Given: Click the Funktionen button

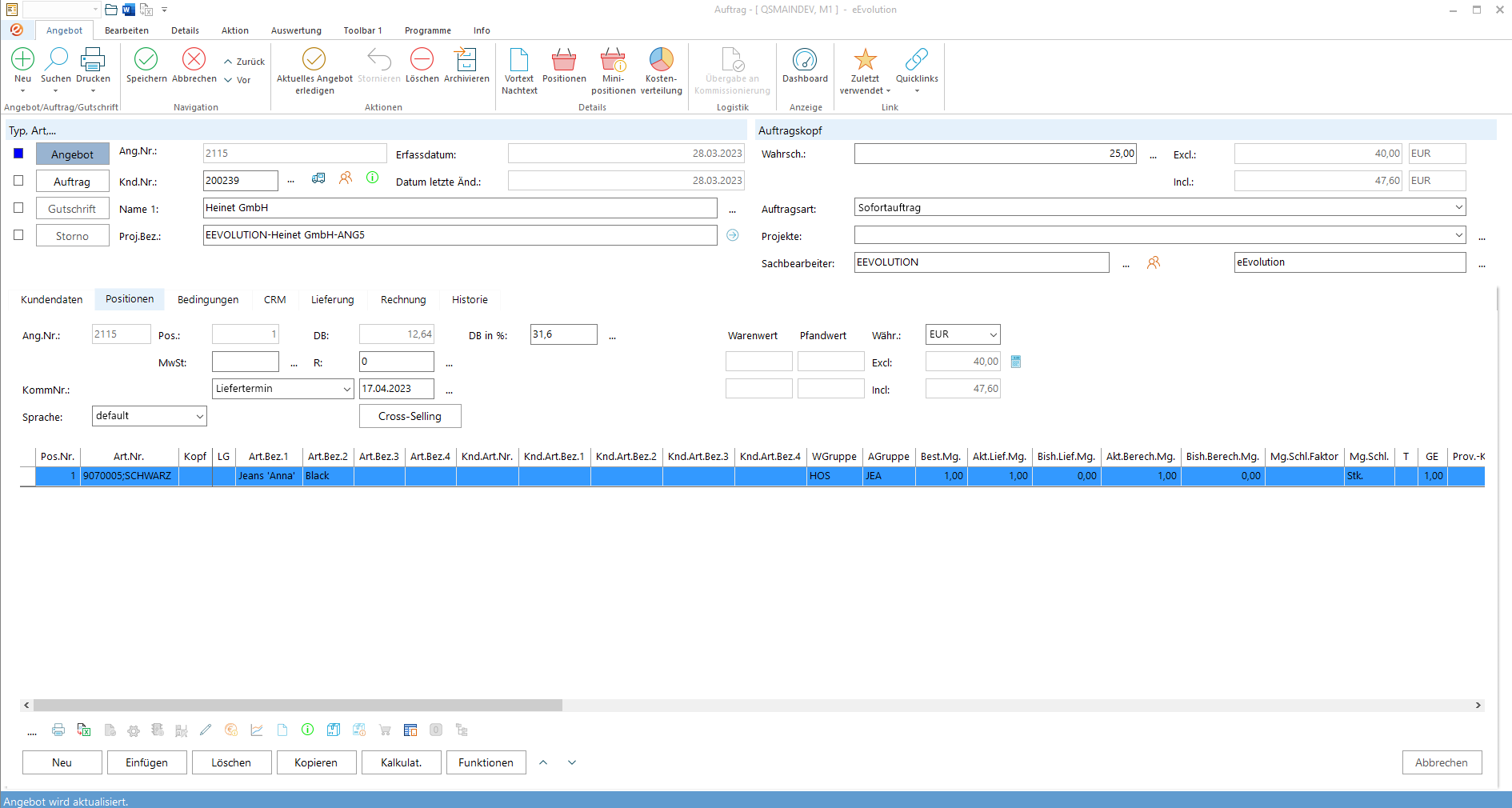Looking at the screenshot, I should click(x=486, y=762).
